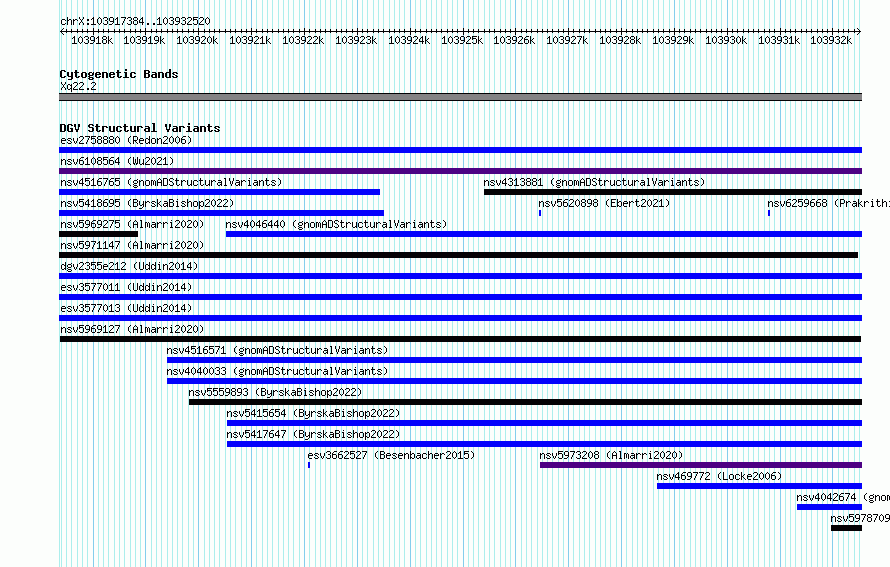Click the nsv4516571 gnomAD variant bar
This screenshot has width=890, height=567.
514,360
